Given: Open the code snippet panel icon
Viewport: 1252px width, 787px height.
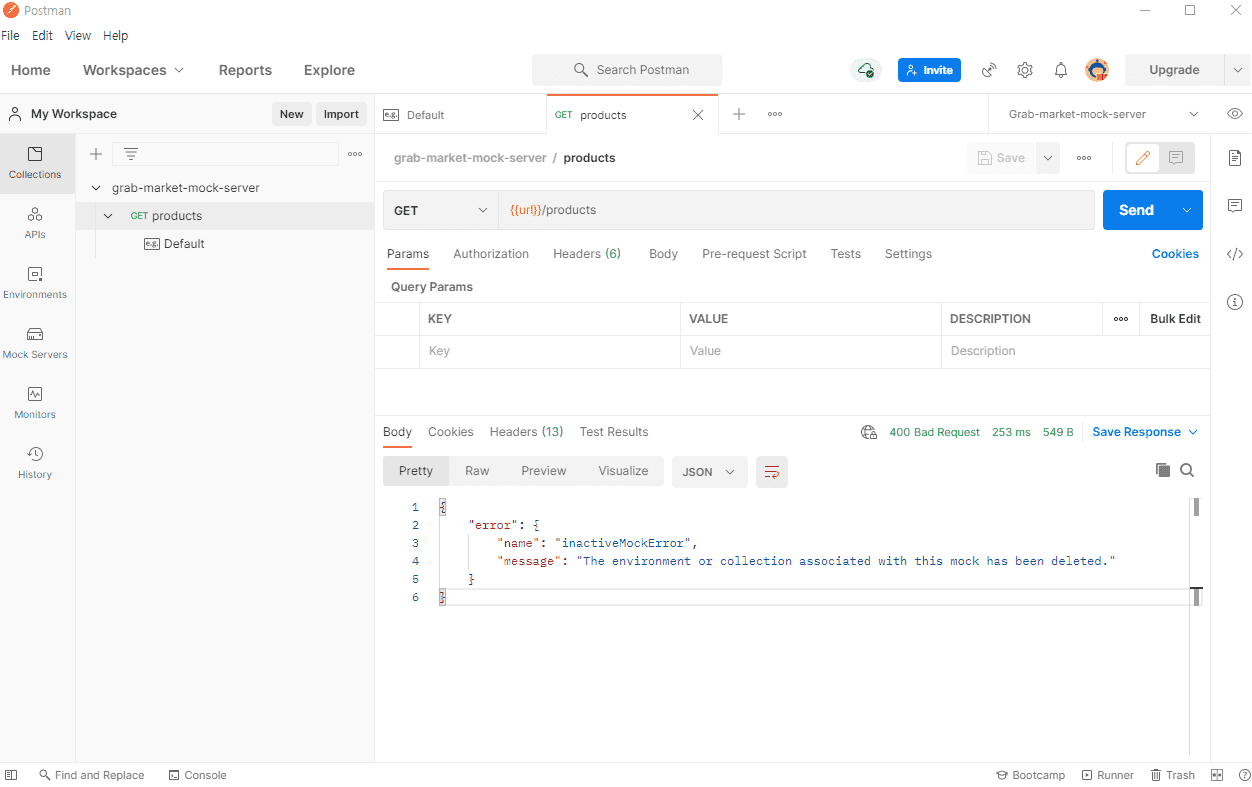Looking at the screenshot, I should [1235, 254].
